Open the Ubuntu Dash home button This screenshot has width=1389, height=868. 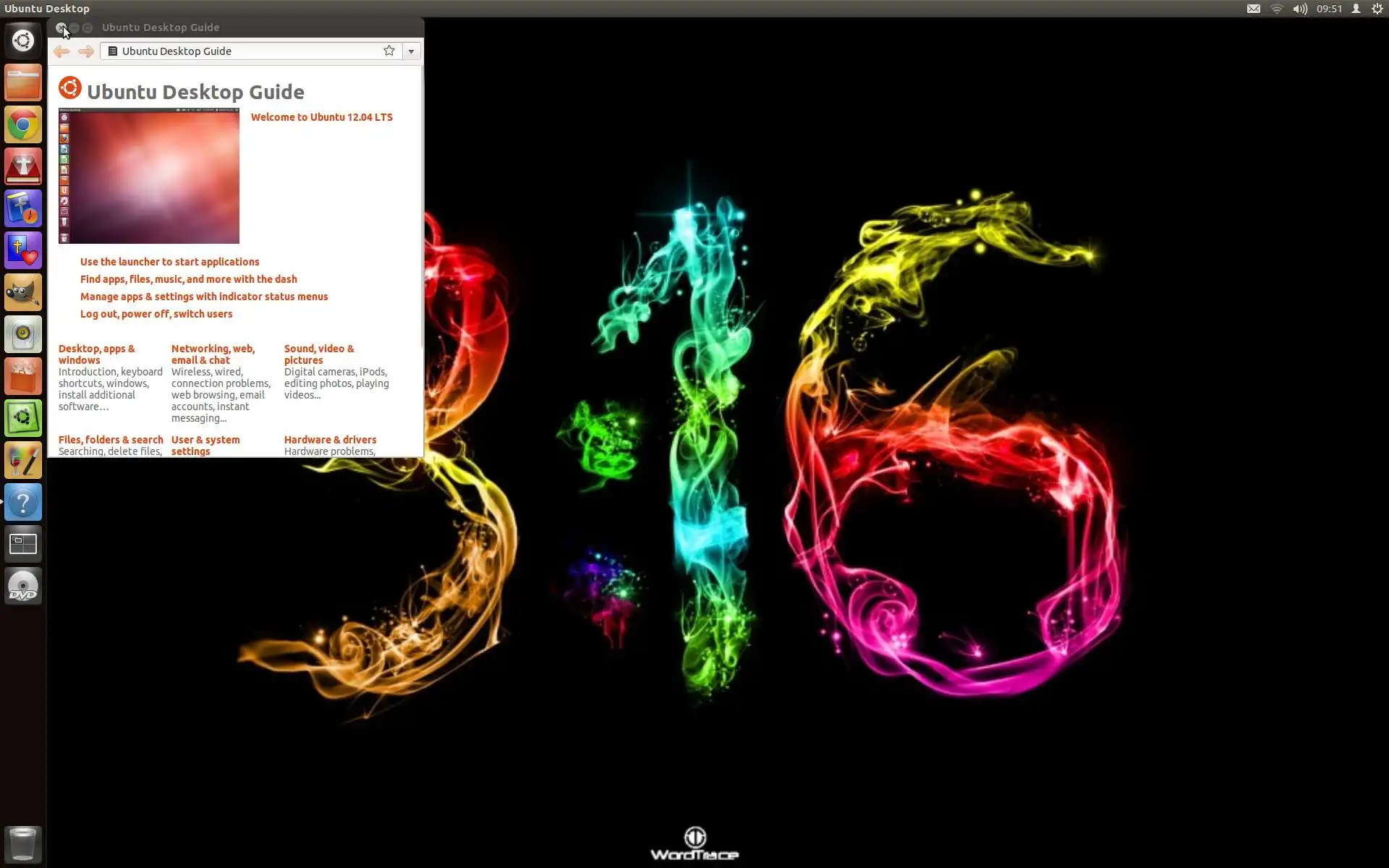[x=23, y=41]
